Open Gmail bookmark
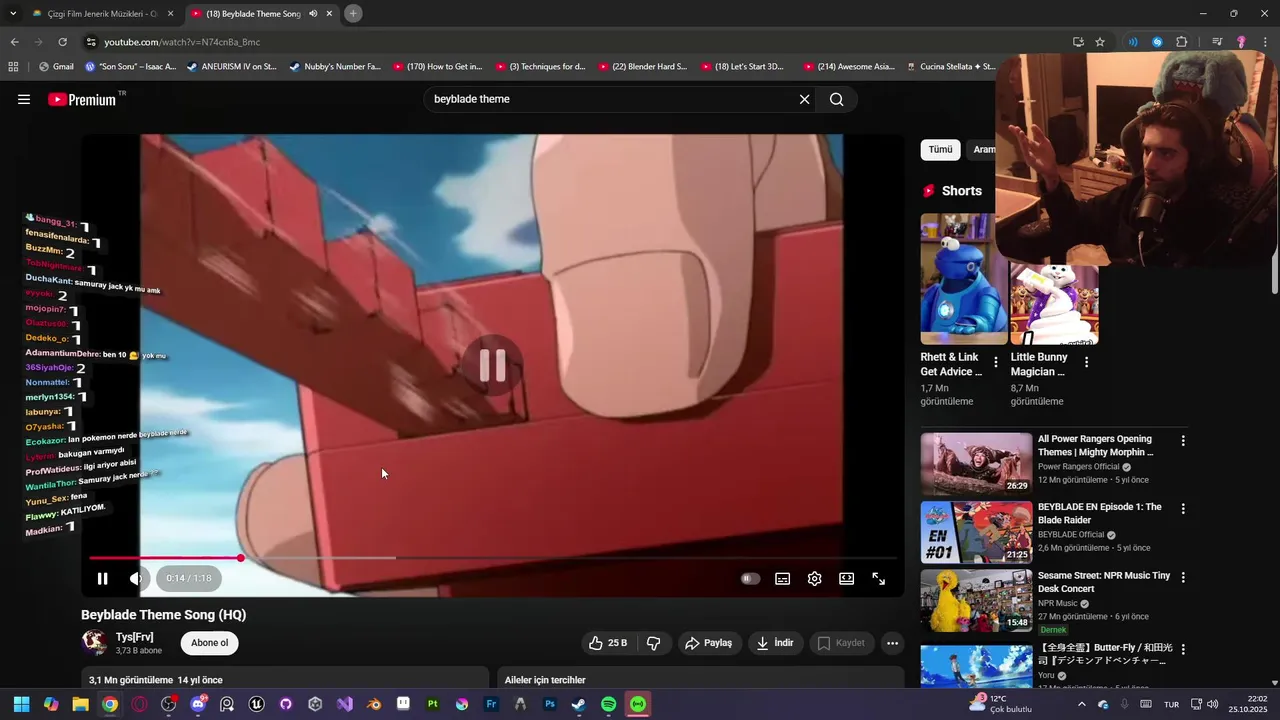The height and width of the screenshot is (720, 1280). (56, 67)
